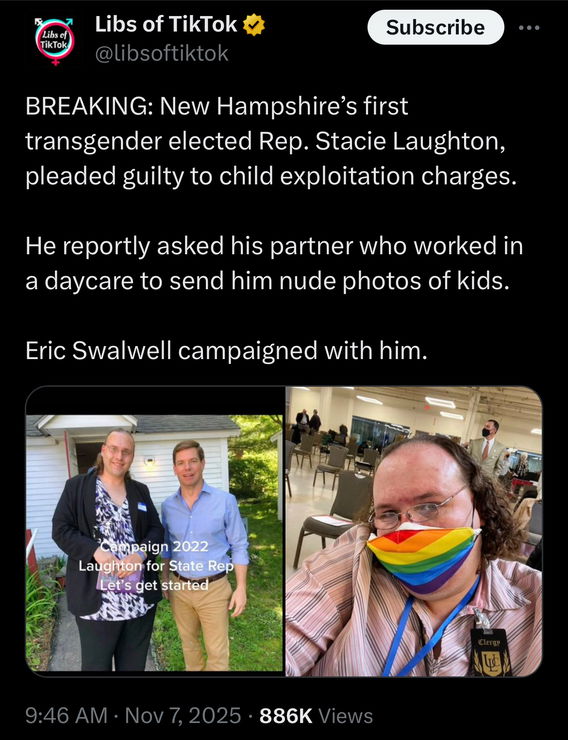The image size is (568, 740).
Task: Open the three-dot more options menu
Action: 529,28
